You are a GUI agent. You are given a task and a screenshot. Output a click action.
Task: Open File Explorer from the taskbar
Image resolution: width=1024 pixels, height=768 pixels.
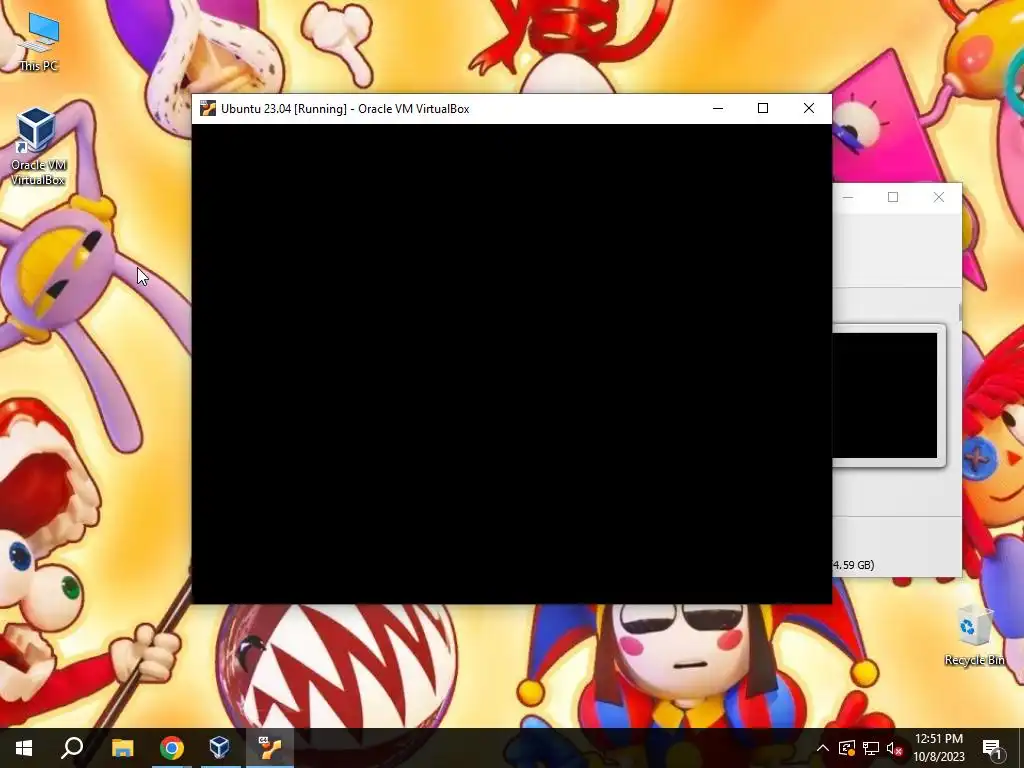click(122, 748)
